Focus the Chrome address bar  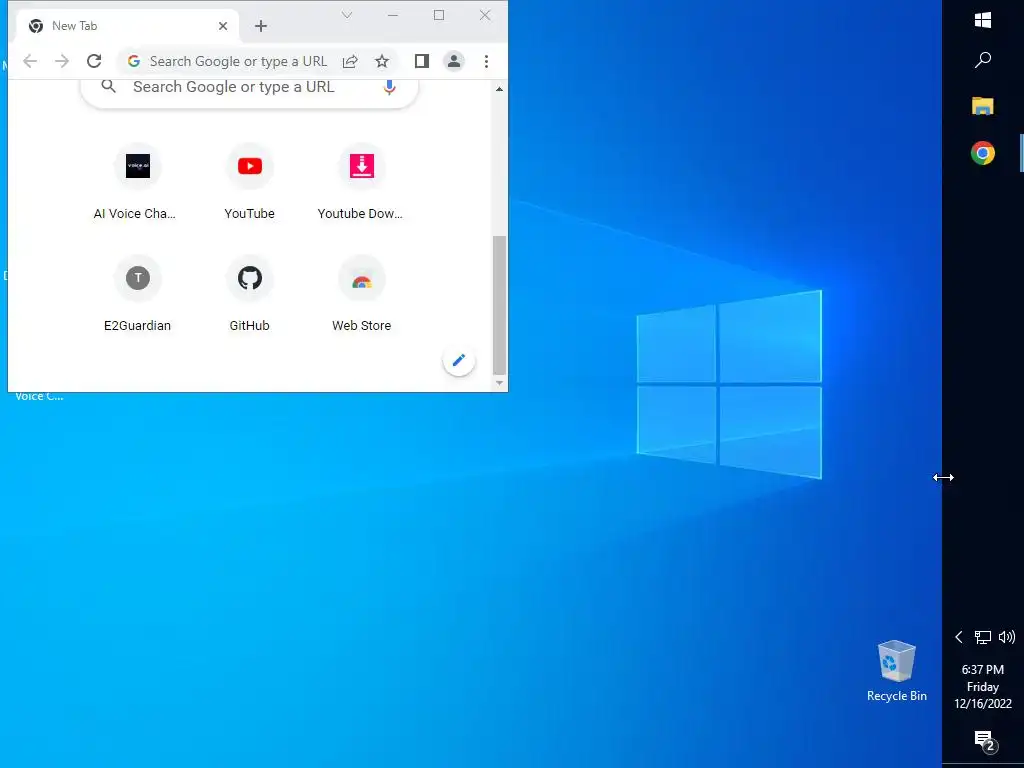(x=238, y=61)
